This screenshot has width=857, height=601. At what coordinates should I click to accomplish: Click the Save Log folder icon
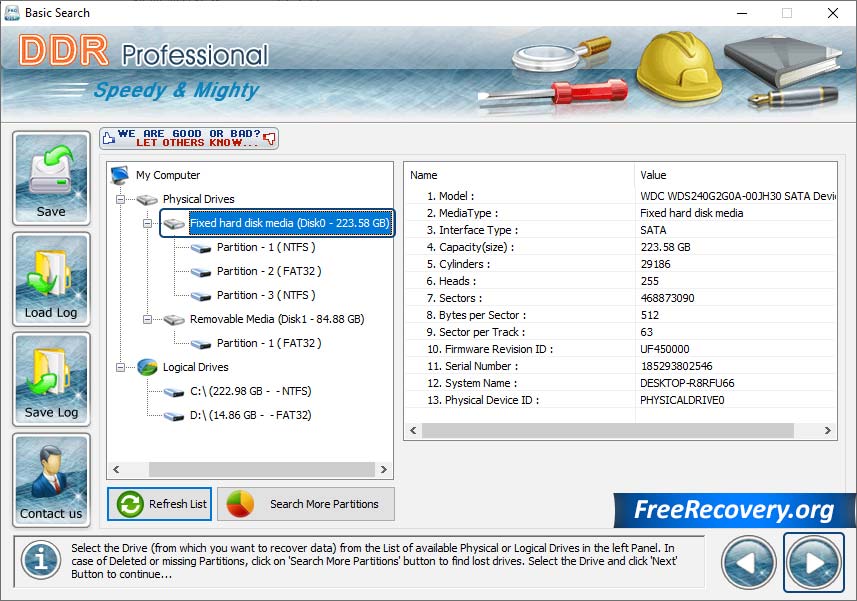[51, 379]
